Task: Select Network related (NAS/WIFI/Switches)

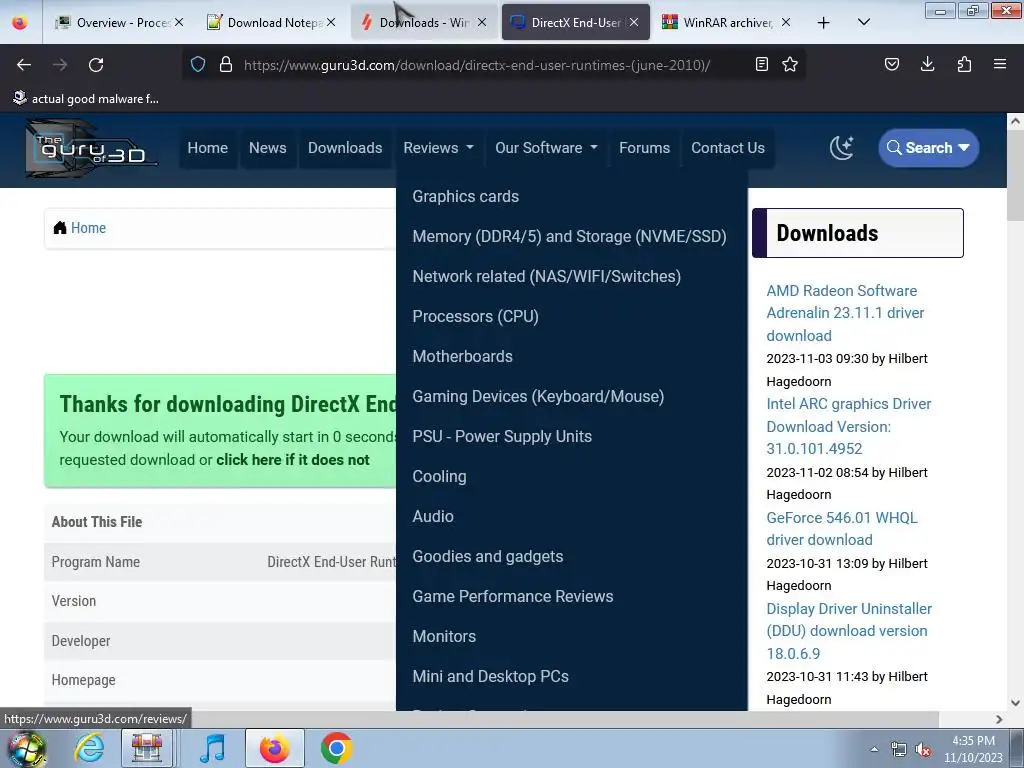Action: point(547,276)
